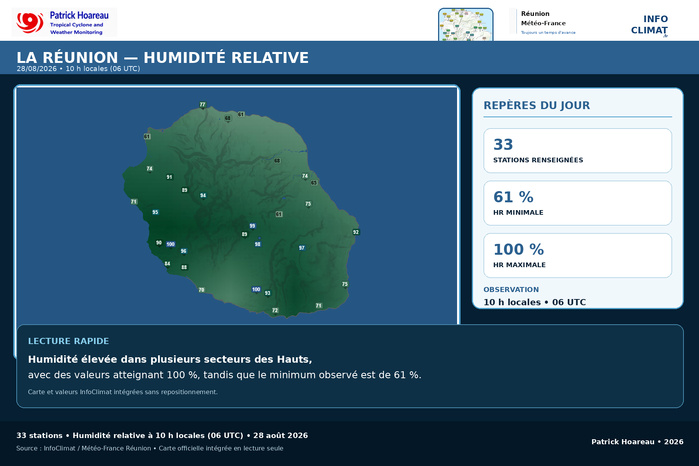Select the station marker showing 94
699x466 pixels.
point(203,195)
